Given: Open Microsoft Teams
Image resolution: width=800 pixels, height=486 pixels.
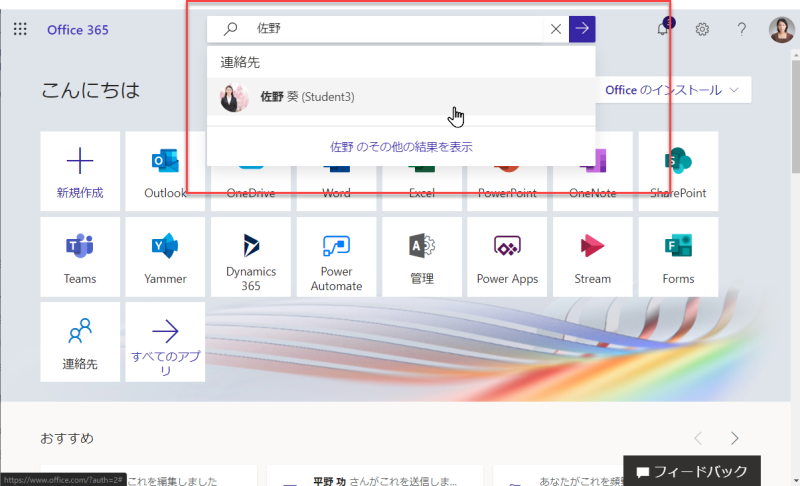Looking at the screenshot, I should pyautogui.click(x=80, y=257).
